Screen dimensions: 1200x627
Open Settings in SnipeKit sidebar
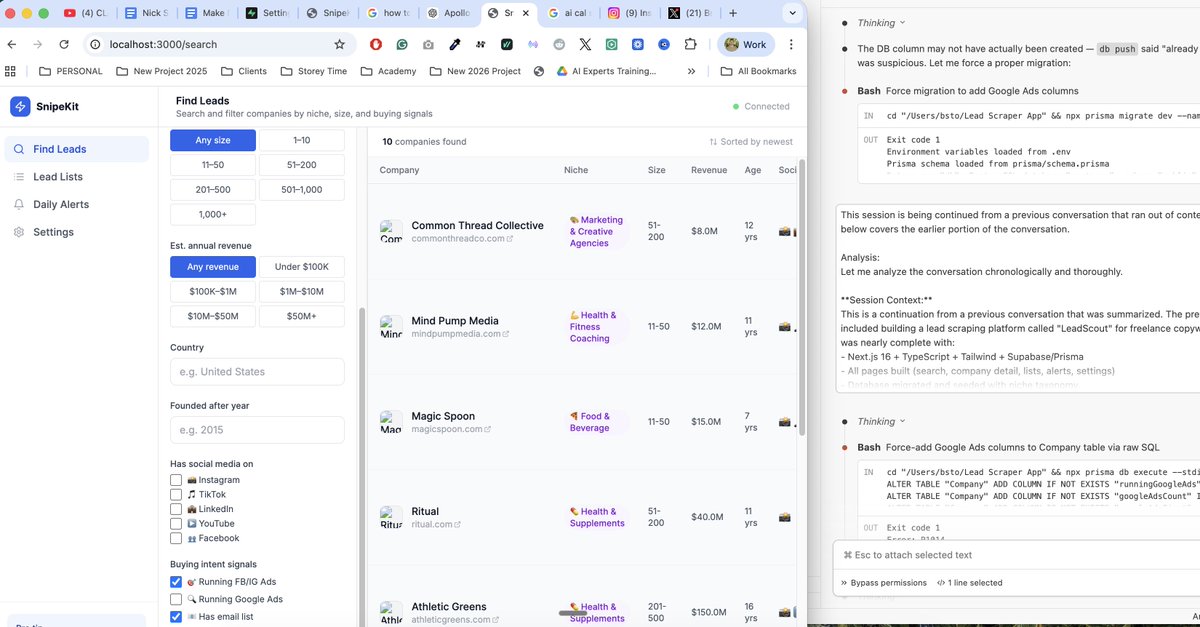coord(53,232)
